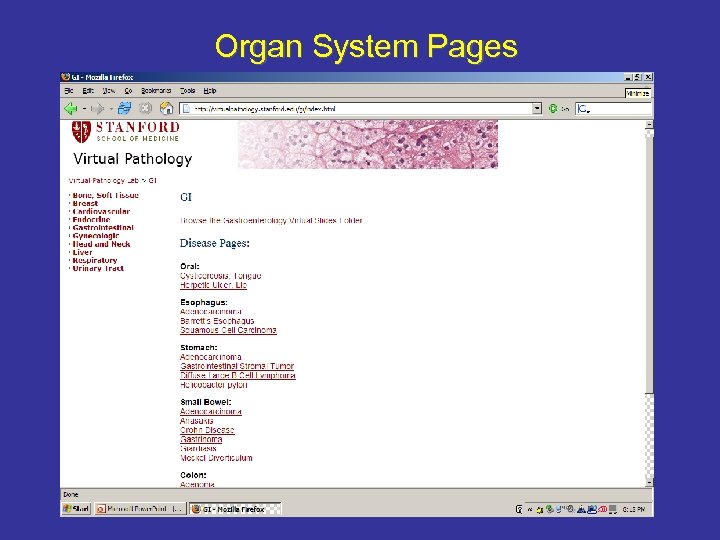Click the scrollbar down arrow
Screen dimensions: 720x540
point(649,483)
